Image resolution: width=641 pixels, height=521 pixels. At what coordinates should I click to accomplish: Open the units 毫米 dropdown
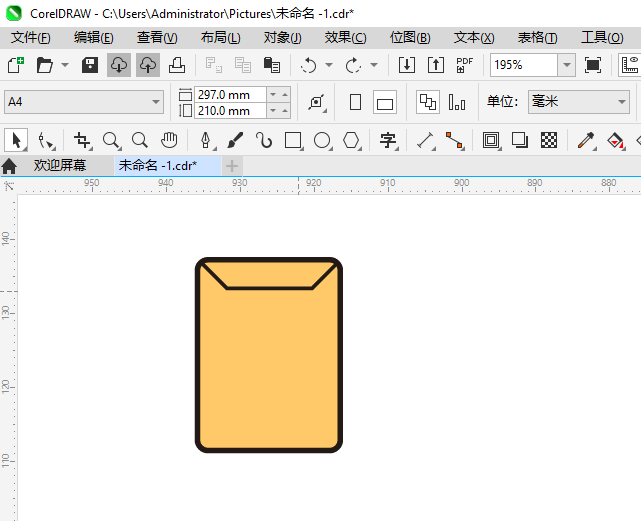tap(620, 102)
